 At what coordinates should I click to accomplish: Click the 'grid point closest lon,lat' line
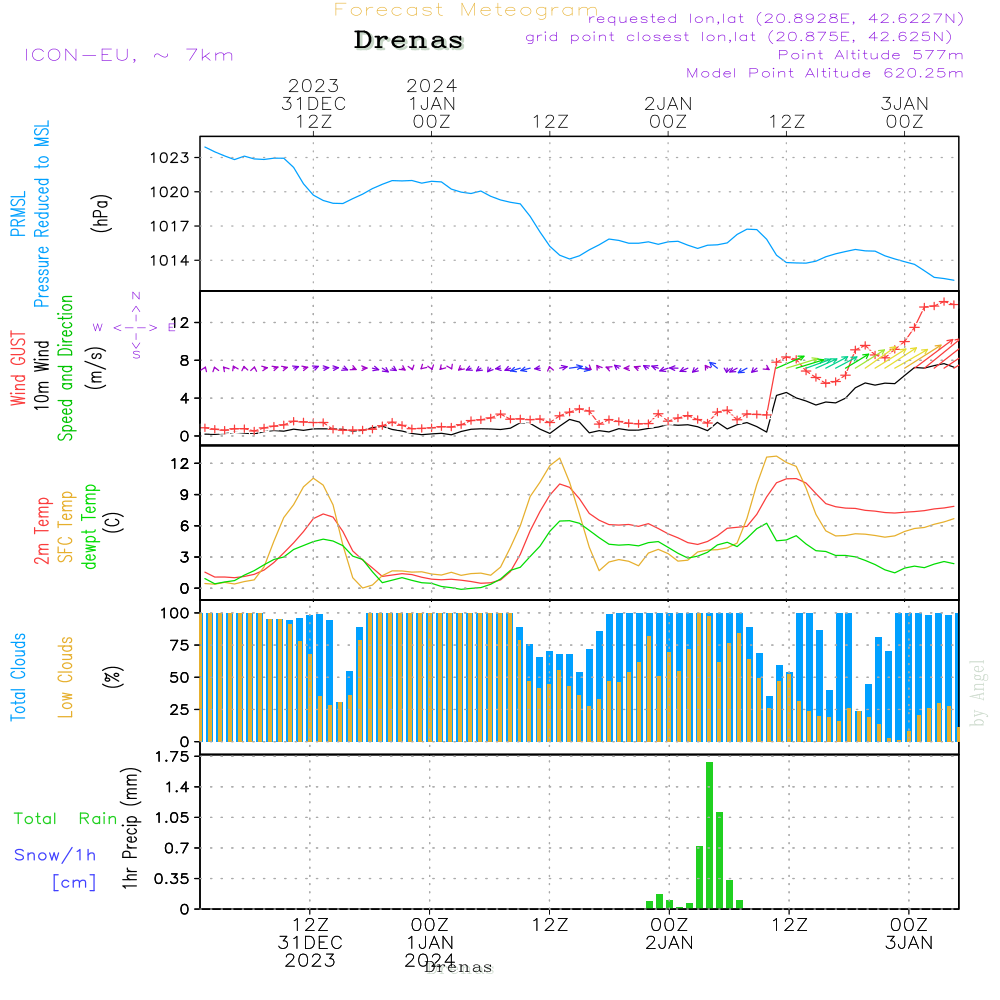click(x=739, y=37)
